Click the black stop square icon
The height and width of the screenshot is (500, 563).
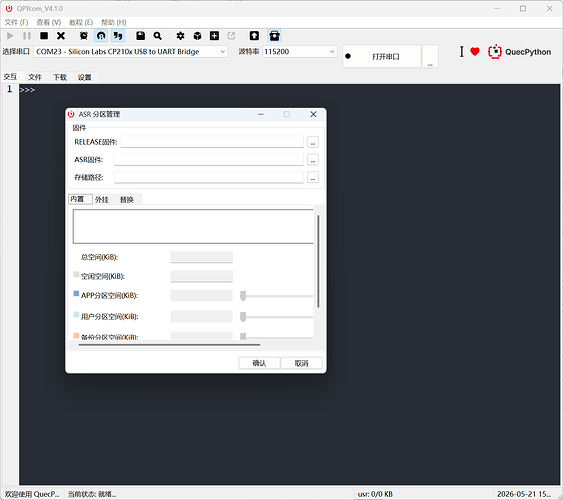point(44,36)
